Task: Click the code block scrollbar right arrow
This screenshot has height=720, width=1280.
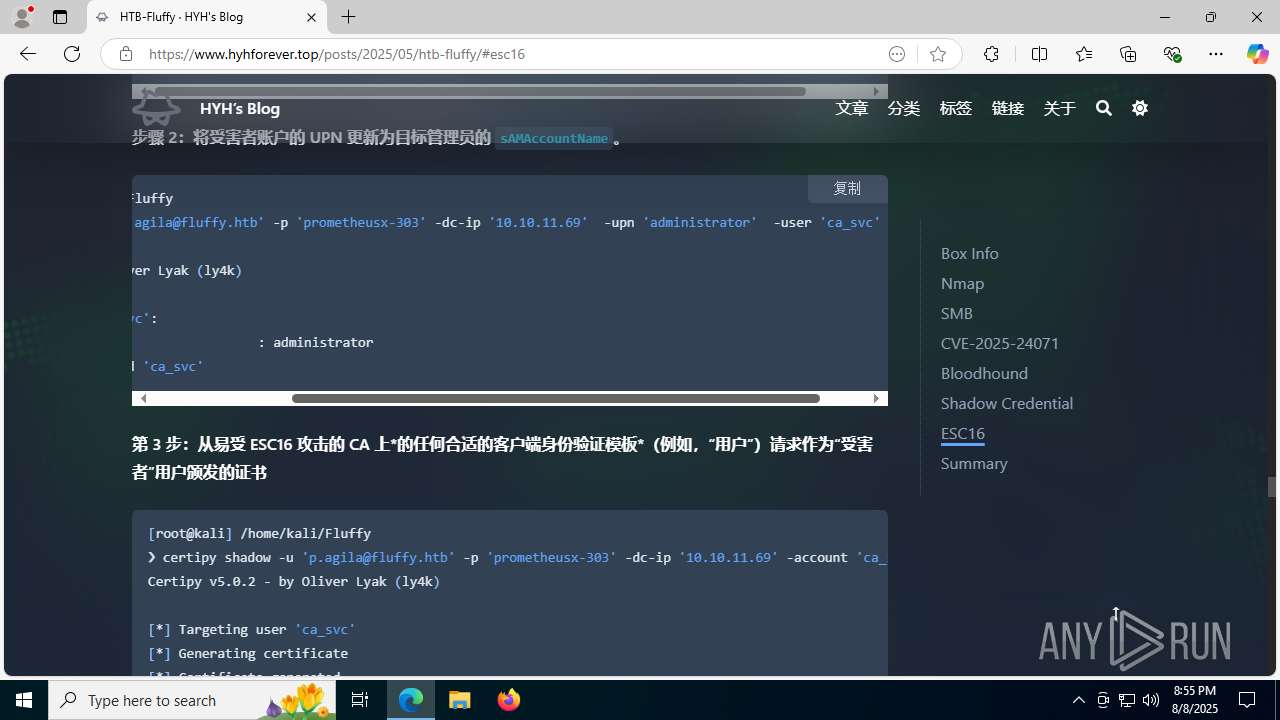Action: tap(876, 398)
